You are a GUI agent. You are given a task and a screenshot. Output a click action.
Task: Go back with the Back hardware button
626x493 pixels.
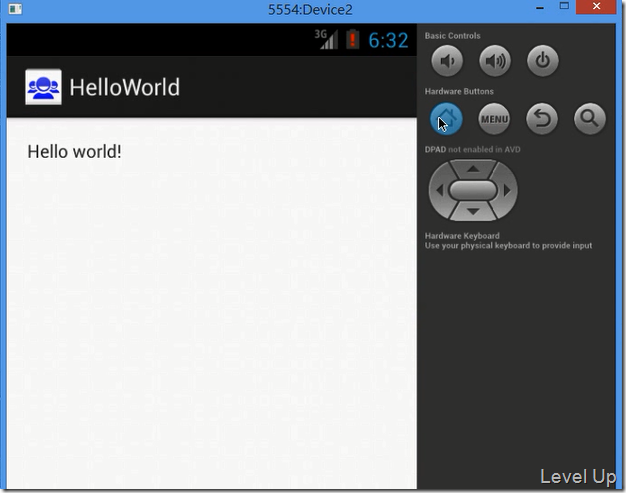[x=542, y=119]
